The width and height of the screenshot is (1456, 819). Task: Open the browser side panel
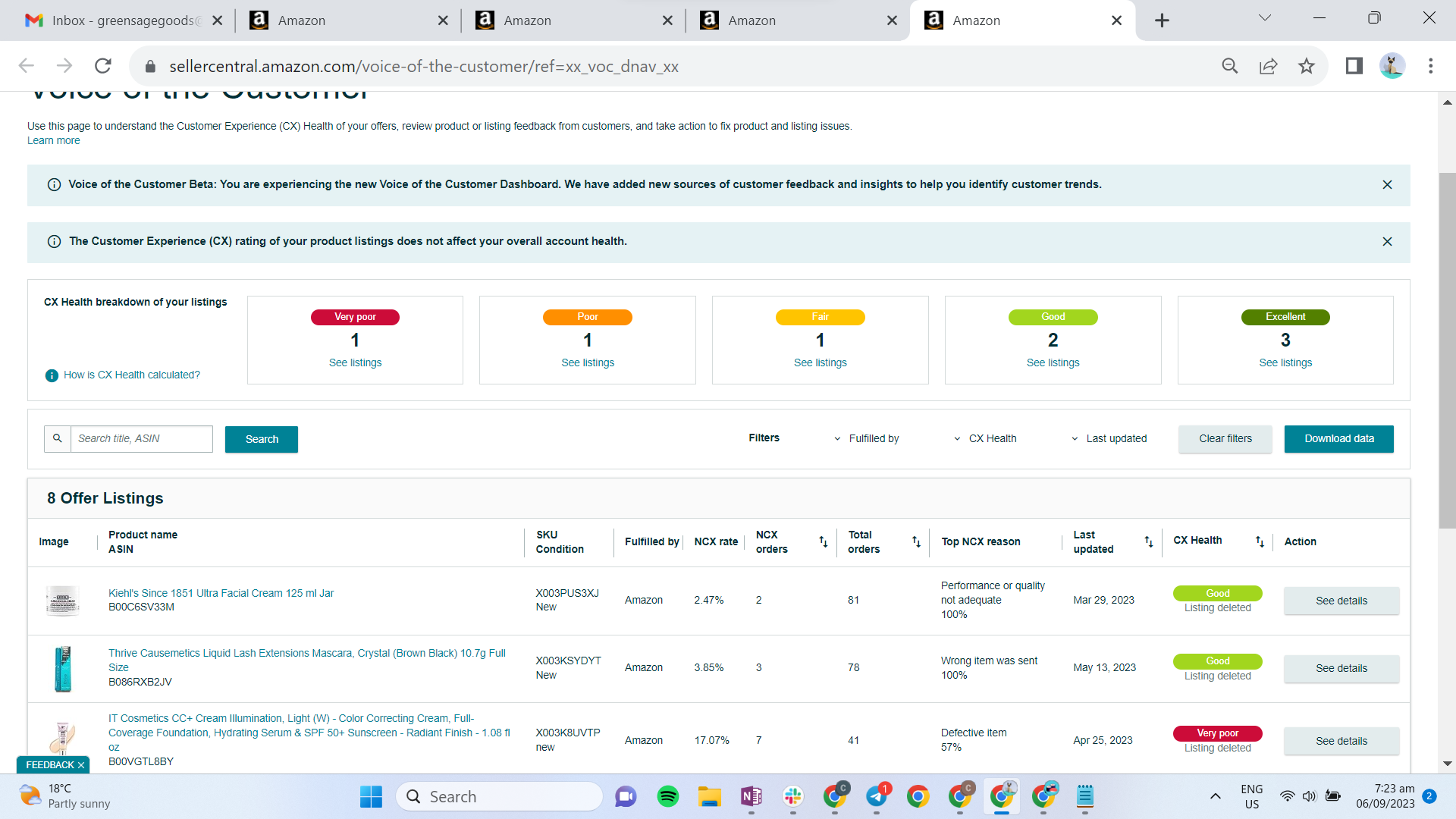pyautogui.click(x=1354, y=66)
